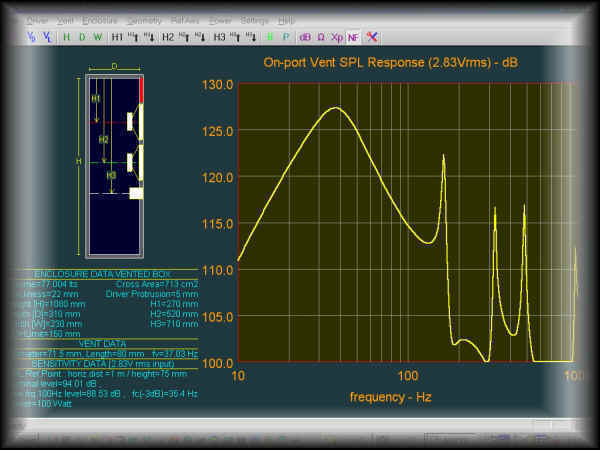Click the green H height icon

[67, 37]
